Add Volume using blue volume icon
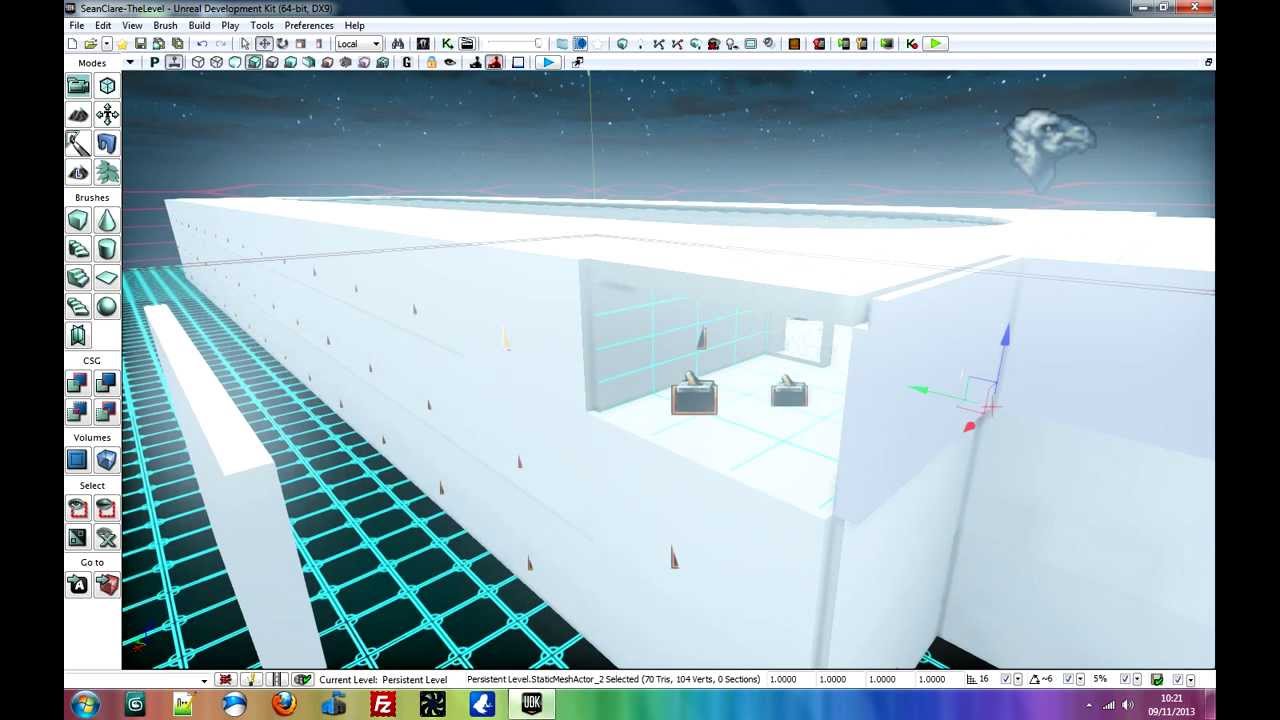Screen dimensions: 1280x720 click(x=107, y=460)
